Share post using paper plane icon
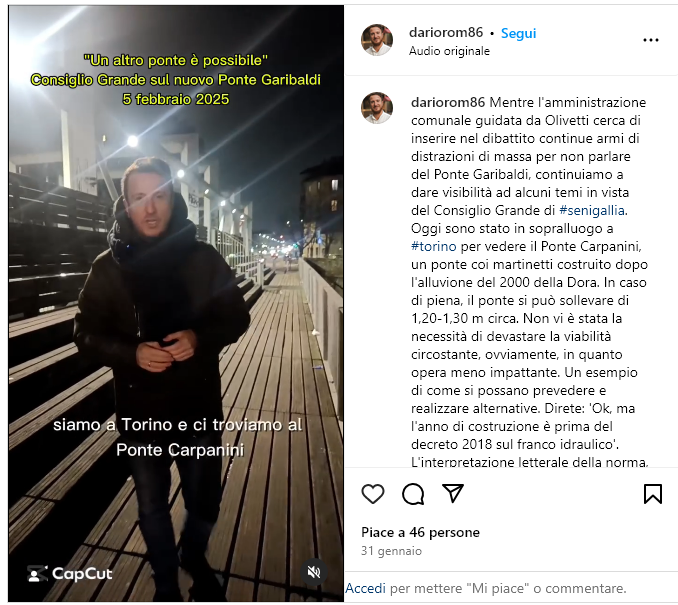 453,493
